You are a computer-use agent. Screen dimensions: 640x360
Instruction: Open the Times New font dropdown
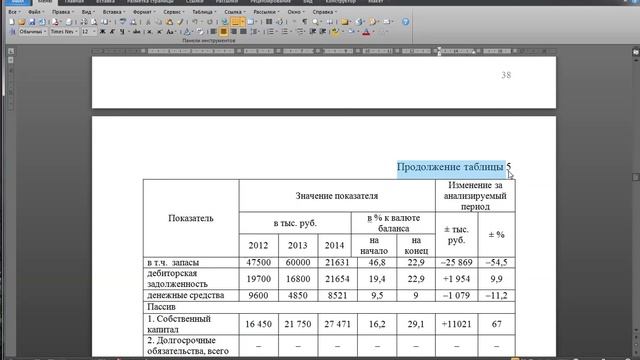[64, 31]
